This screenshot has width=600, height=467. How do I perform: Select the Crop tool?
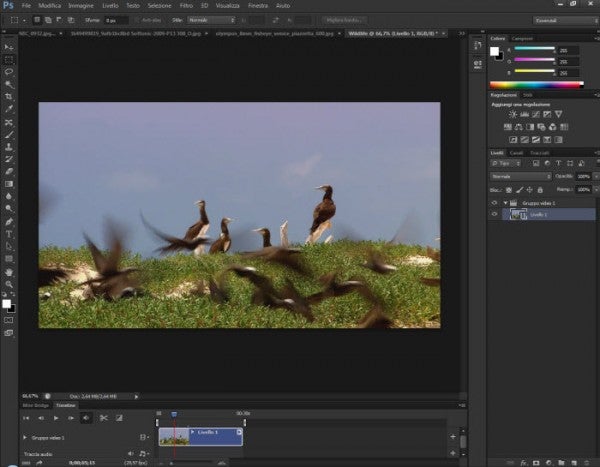[9, 97]
